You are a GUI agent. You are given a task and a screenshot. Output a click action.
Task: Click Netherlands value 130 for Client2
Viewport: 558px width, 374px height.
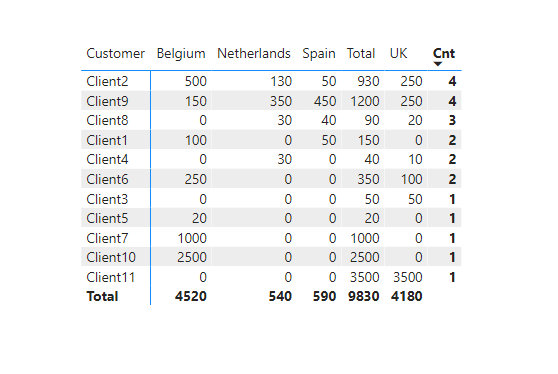click(281, 81)
